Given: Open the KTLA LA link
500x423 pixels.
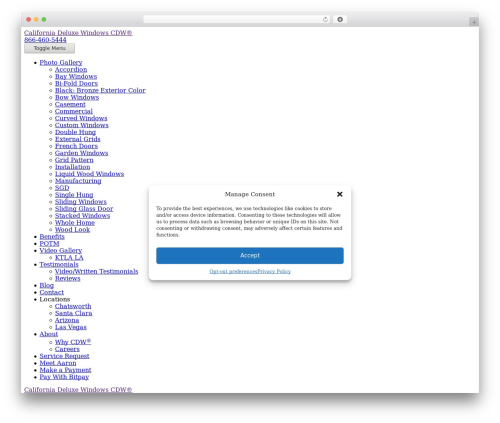Looking at the screenshot, I should pyautogui.click(x=69, y=258).
